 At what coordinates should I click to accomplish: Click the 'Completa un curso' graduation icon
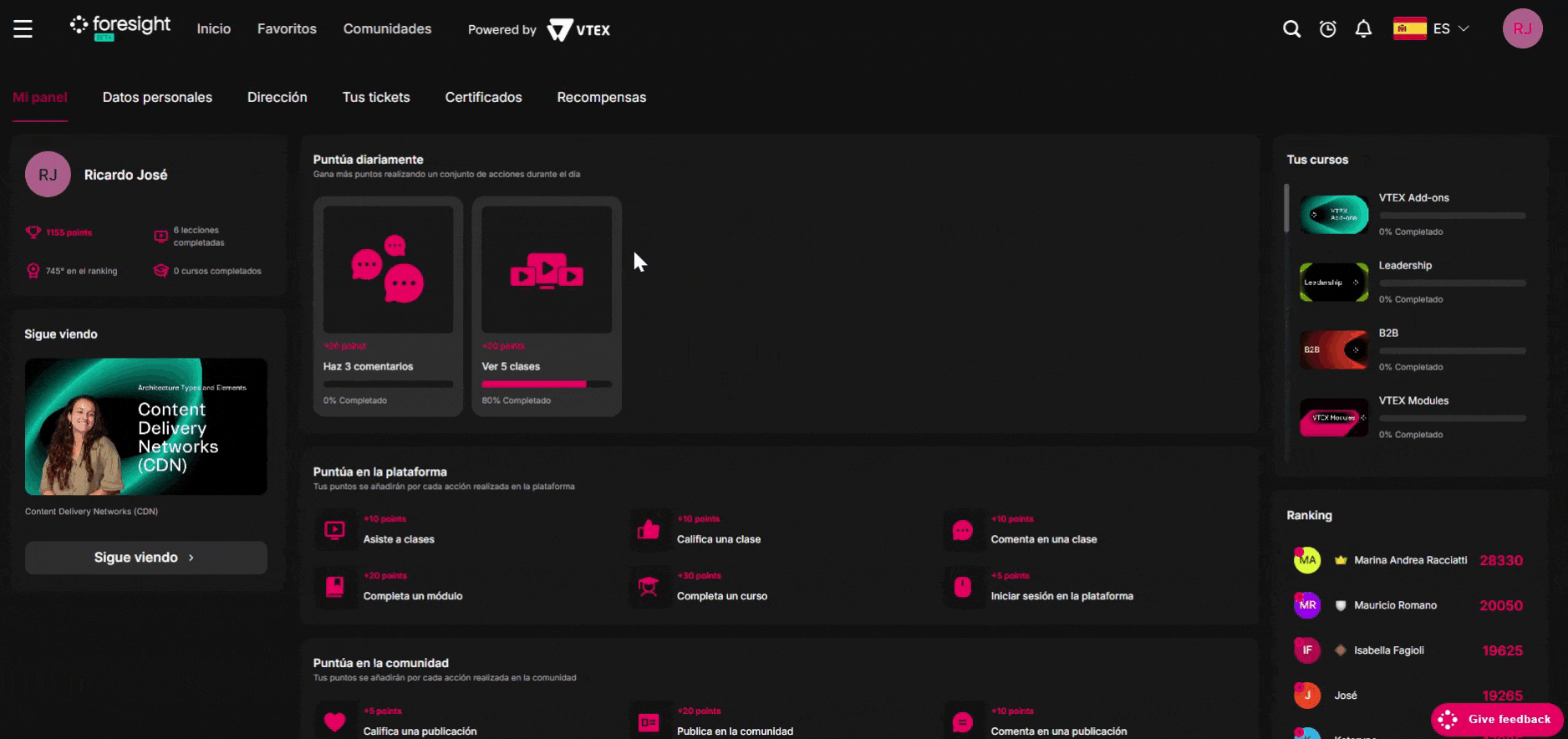pos(649,587)
